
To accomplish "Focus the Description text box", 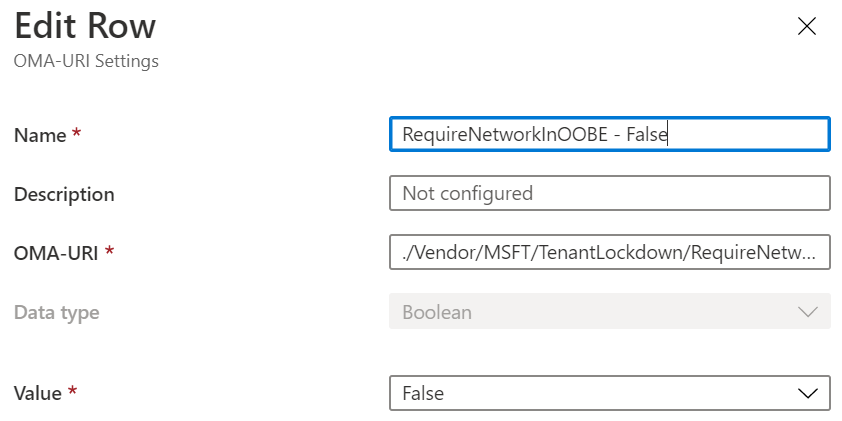I will point(609,193).
